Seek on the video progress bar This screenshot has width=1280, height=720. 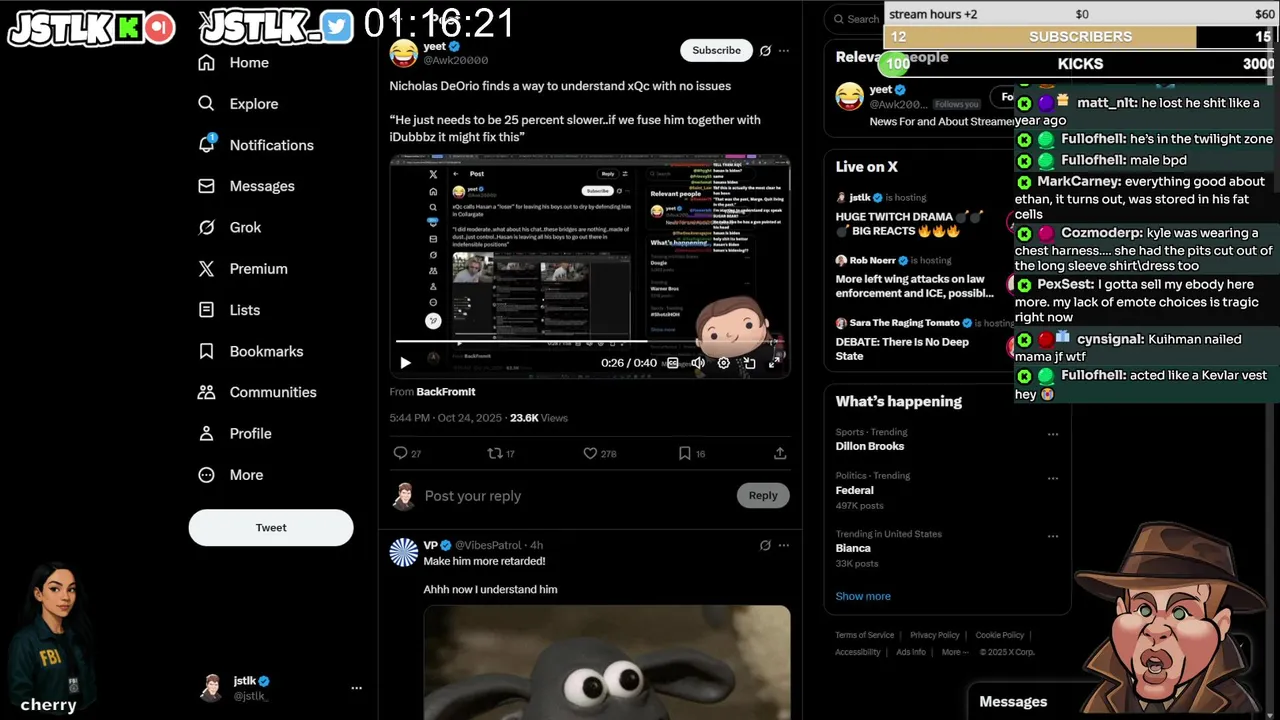pos(588,342)
